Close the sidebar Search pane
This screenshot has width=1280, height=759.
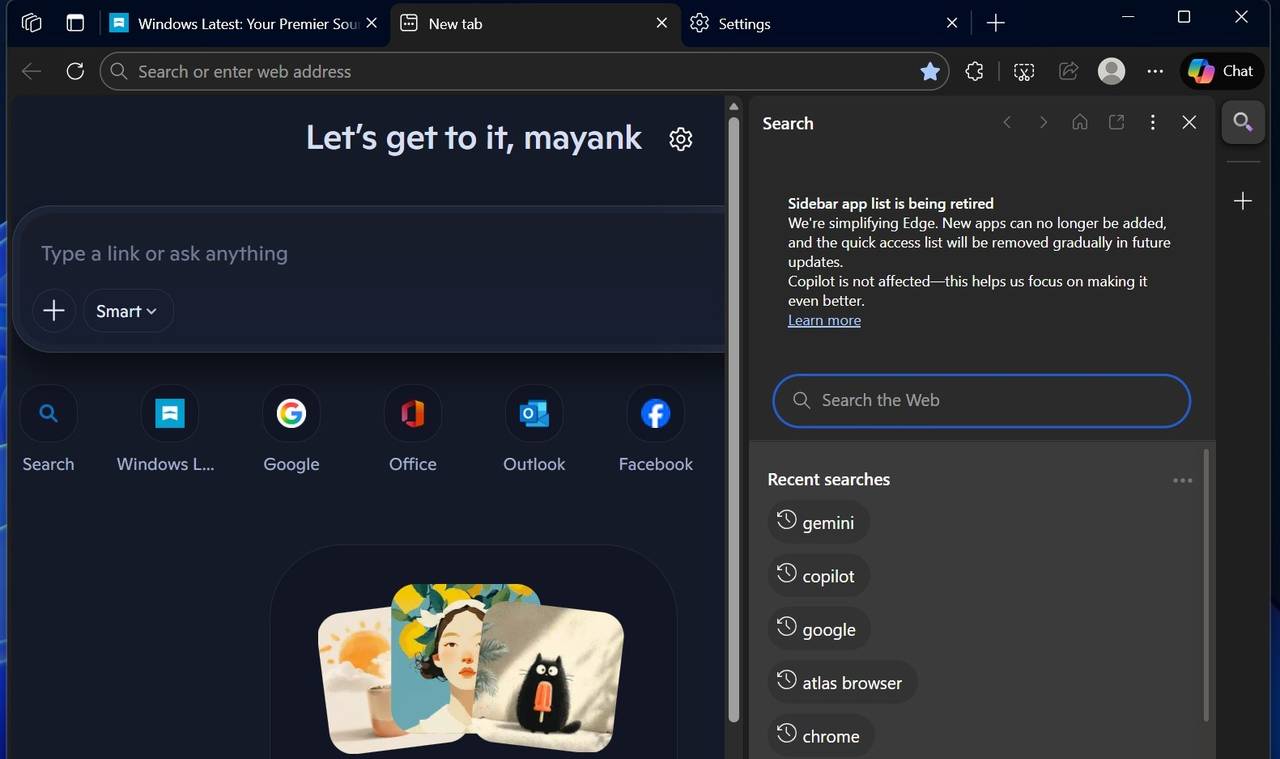tap(1189, 122)
